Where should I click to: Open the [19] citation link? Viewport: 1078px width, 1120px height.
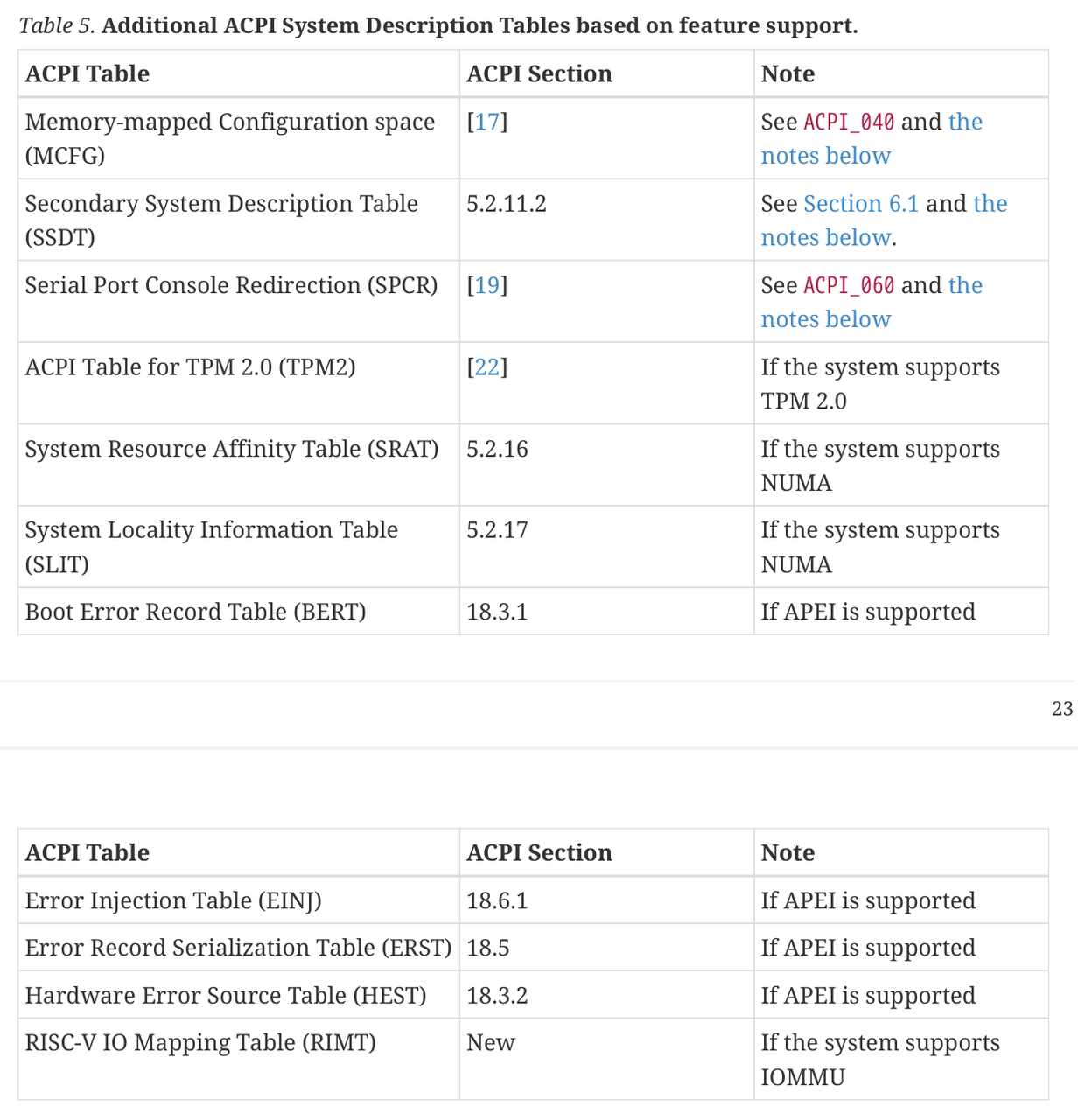click(487, 285)
